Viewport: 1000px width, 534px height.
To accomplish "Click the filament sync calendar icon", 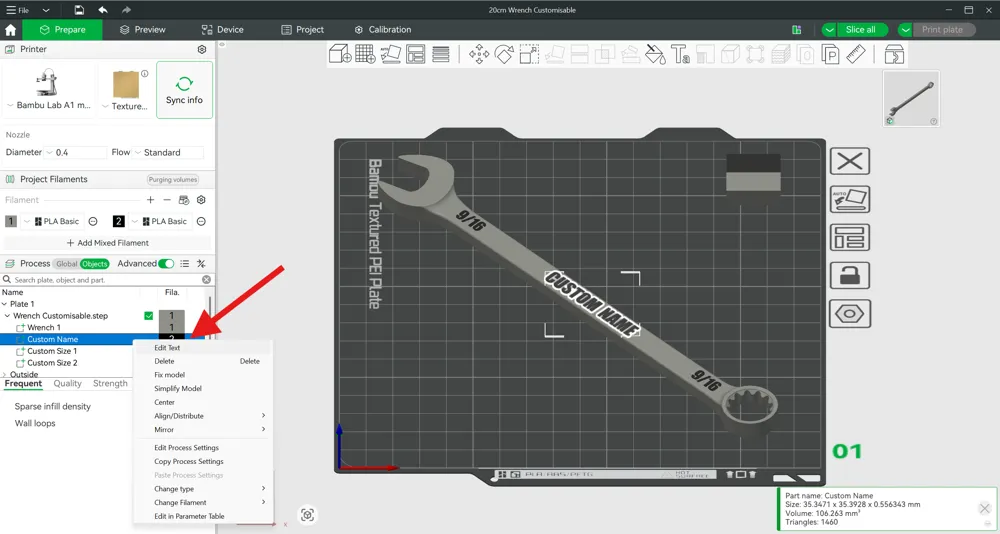I will (184, 200).
